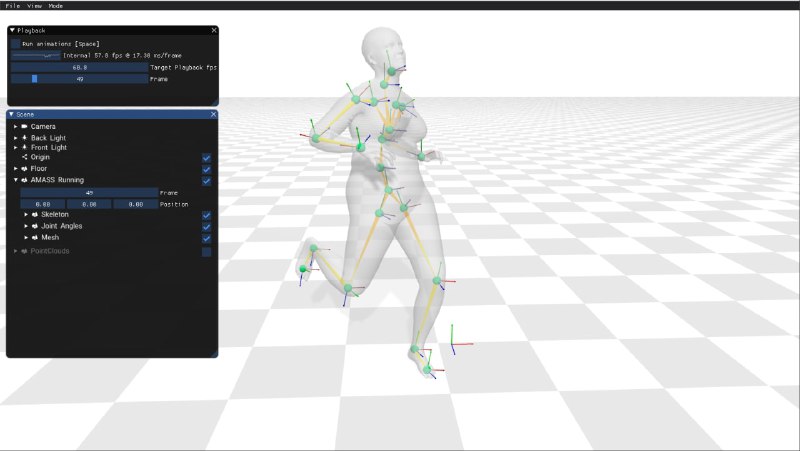Collapse the Playback panel triangle
Screen dimensions: 800x451
click(x=12, y=31)
